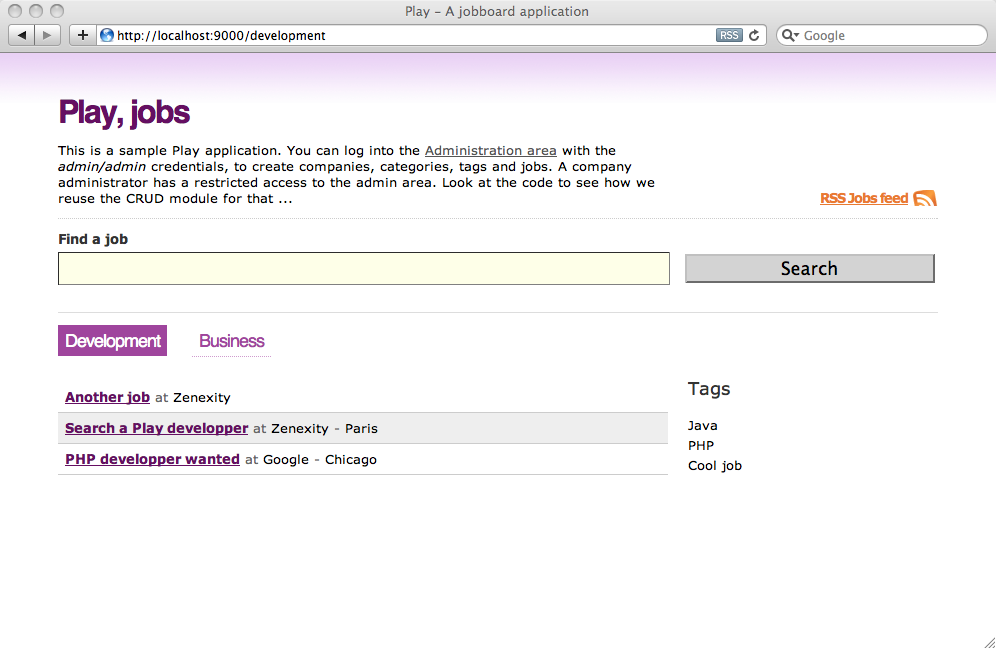Select the Cool job tag
Image resolution: width=996 pixels, height=649 pixels.
(x=714, y=465)
